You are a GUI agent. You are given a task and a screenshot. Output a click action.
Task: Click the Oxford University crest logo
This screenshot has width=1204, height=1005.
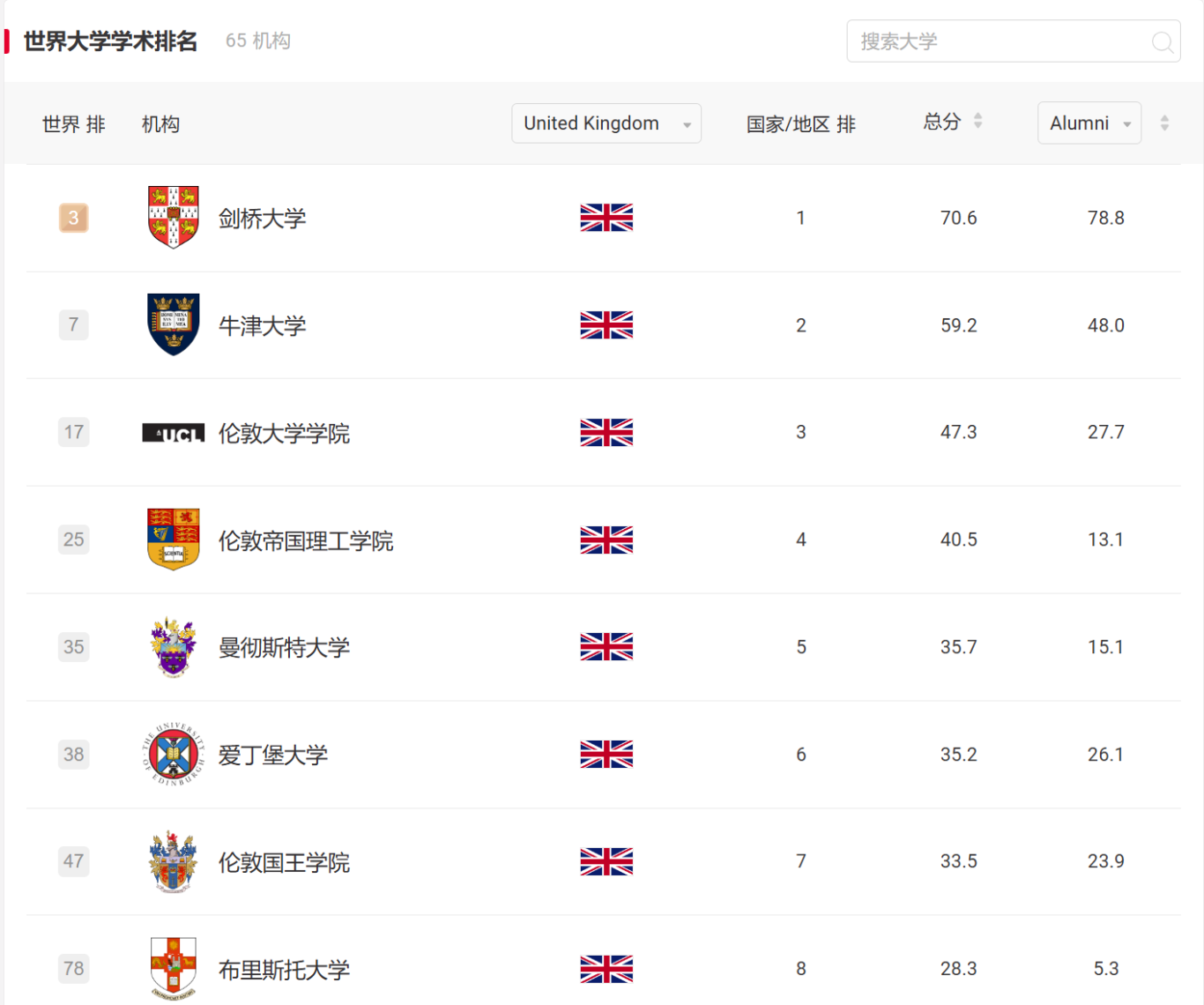tap(174, 324)
